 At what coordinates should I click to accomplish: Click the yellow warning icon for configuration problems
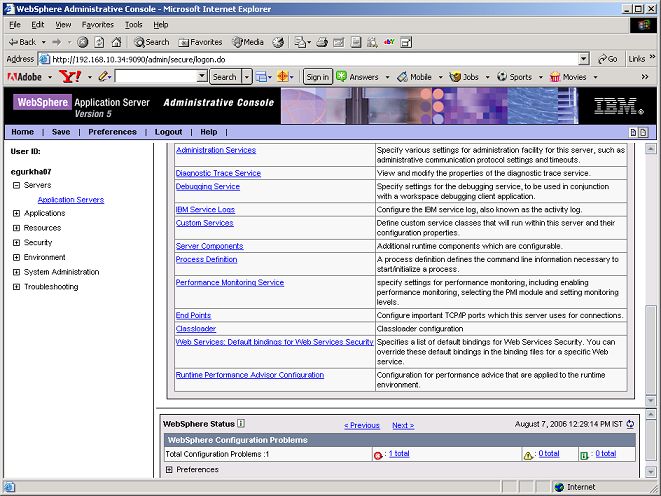(x=528, y=455)
